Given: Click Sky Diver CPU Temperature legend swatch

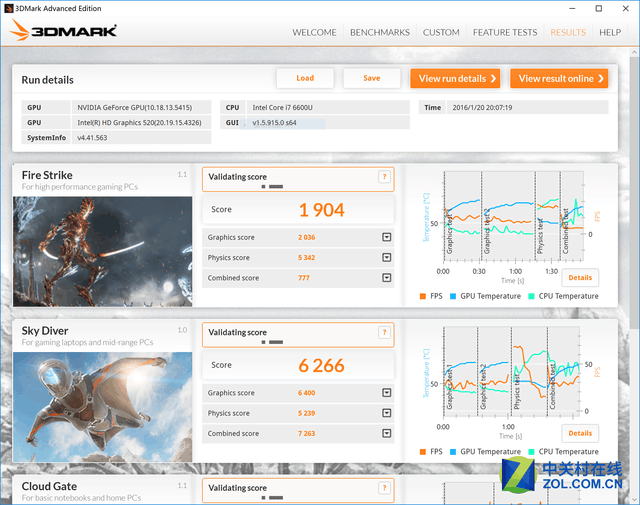Looking at the screenshot, I should (x=531, y=452).
